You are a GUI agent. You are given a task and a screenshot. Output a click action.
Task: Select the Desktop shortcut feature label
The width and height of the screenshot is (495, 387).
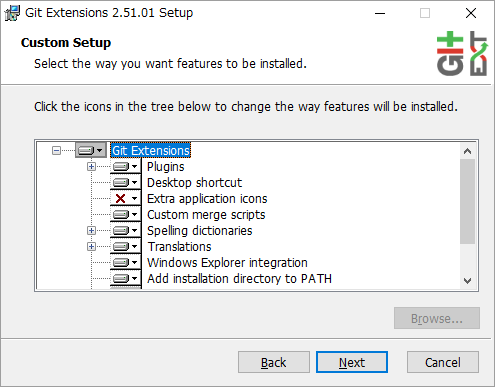(194, 183)
